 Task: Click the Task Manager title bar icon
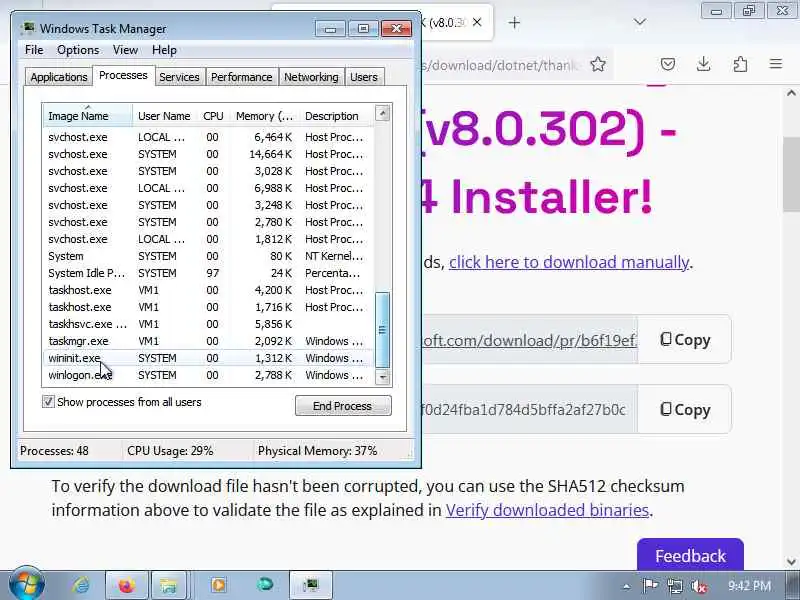pos(29,28)
